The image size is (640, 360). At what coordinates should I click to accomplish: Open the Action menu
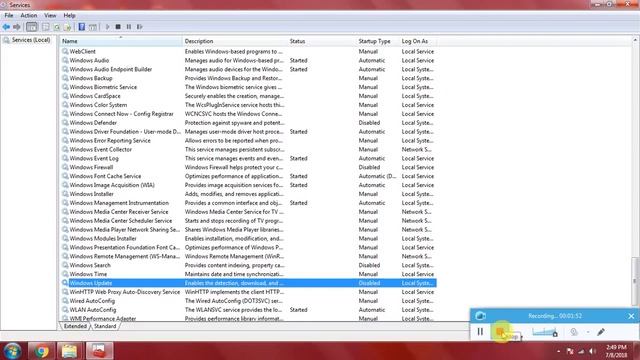click(29, 16)
